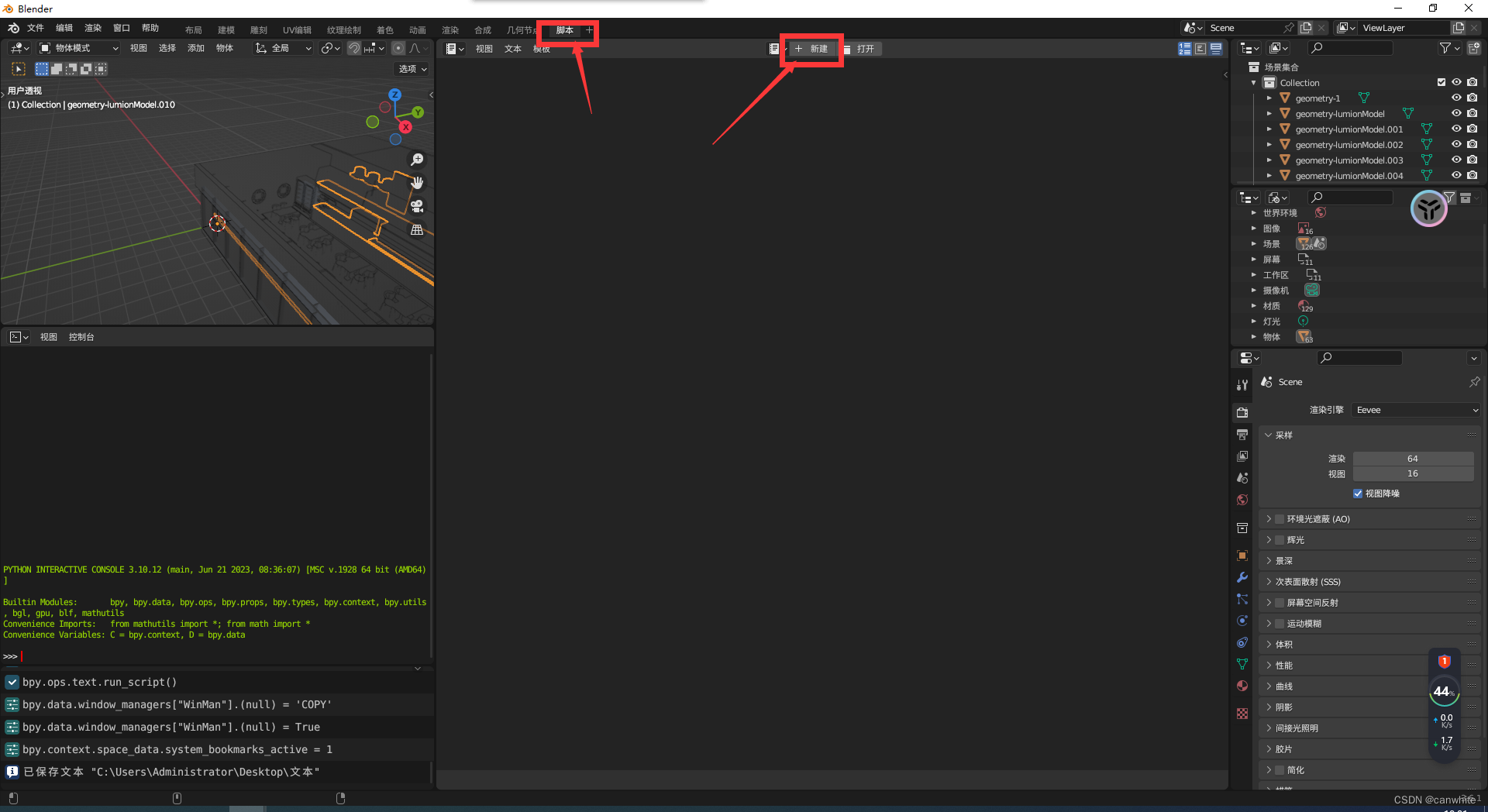Disable rendering of geometry-lumionModel.004 camera icon

(x=1472, y=175)
